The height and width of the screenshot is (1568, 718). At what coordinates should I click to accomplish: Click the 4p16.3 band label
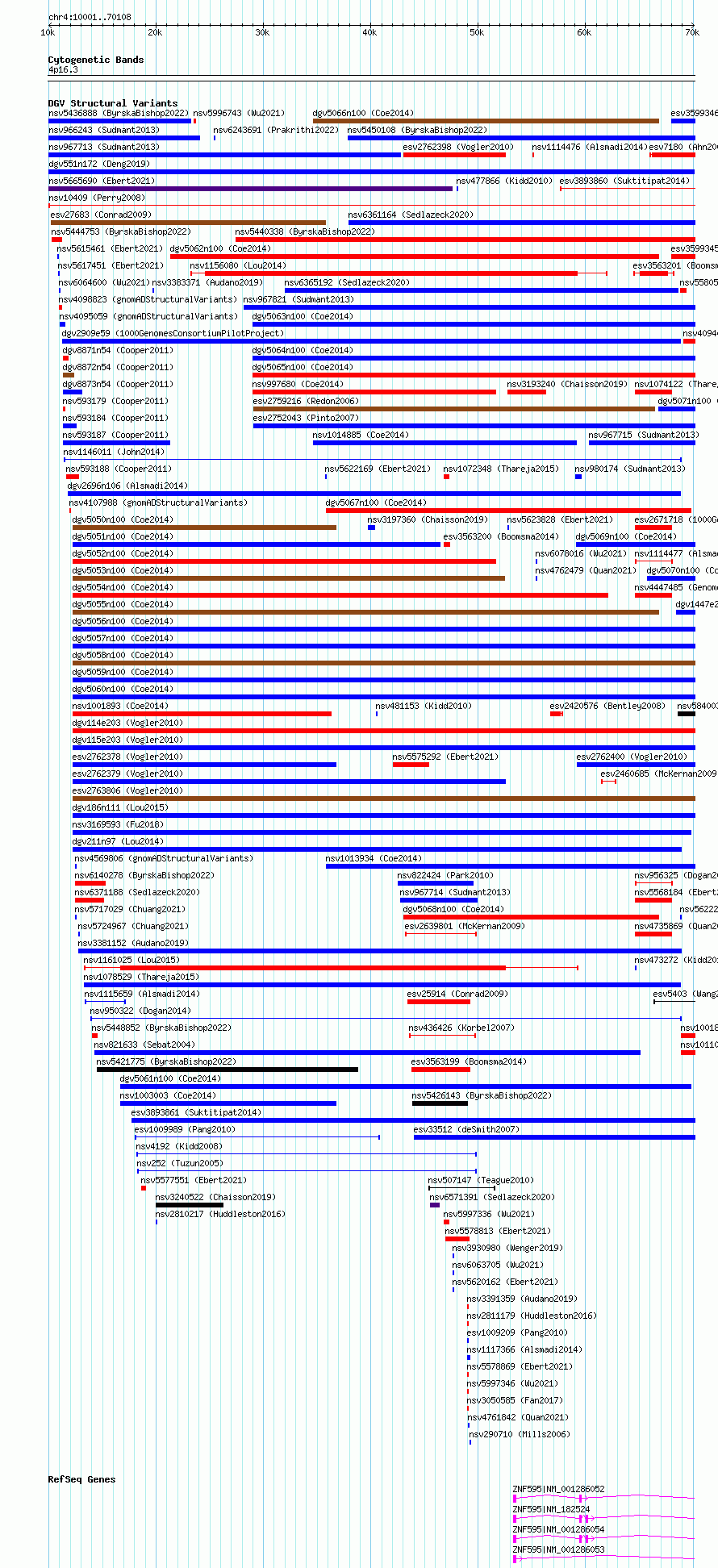coord(63,69)
